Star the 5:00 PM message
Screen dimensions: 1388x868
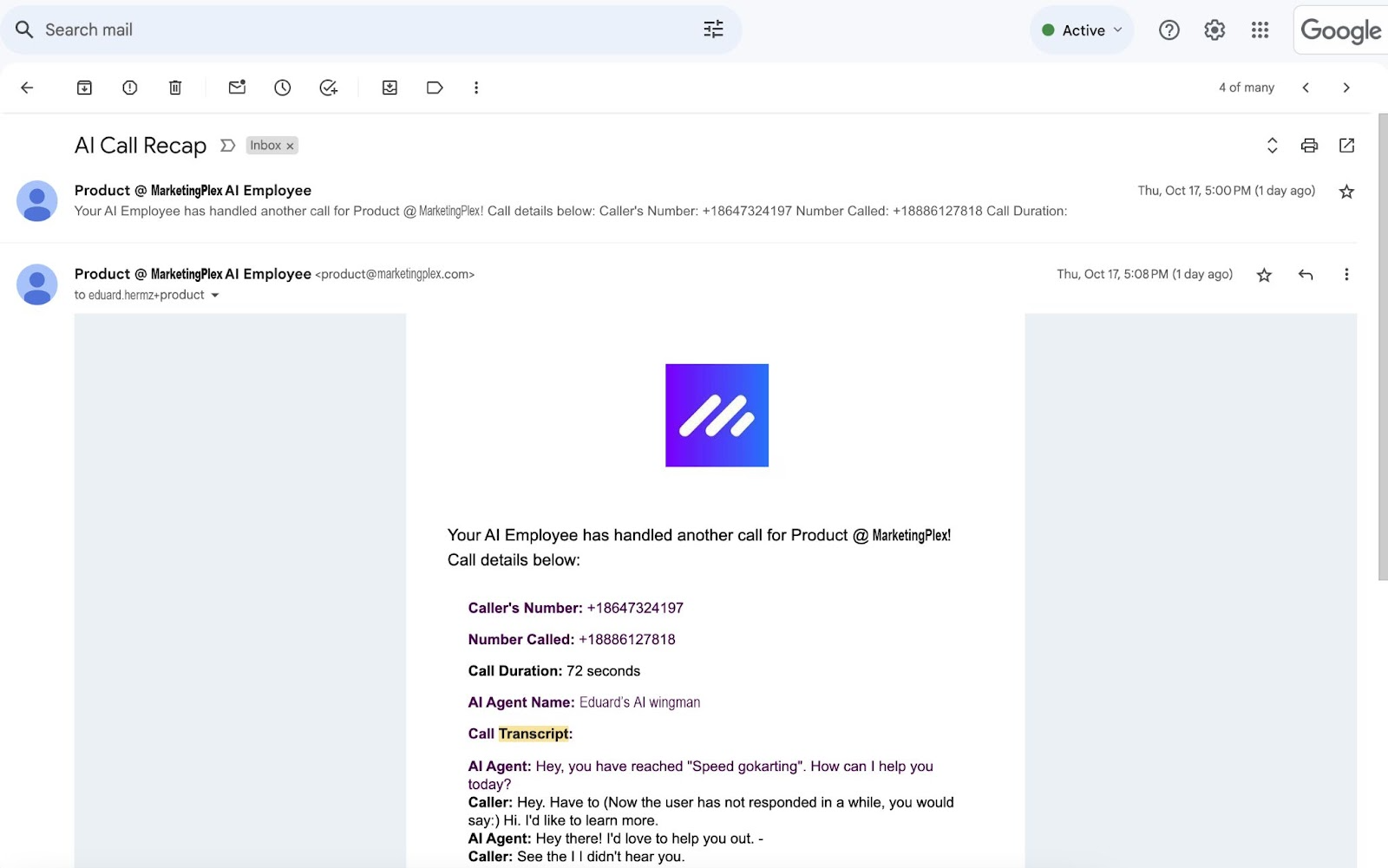tap(1346, 192)
